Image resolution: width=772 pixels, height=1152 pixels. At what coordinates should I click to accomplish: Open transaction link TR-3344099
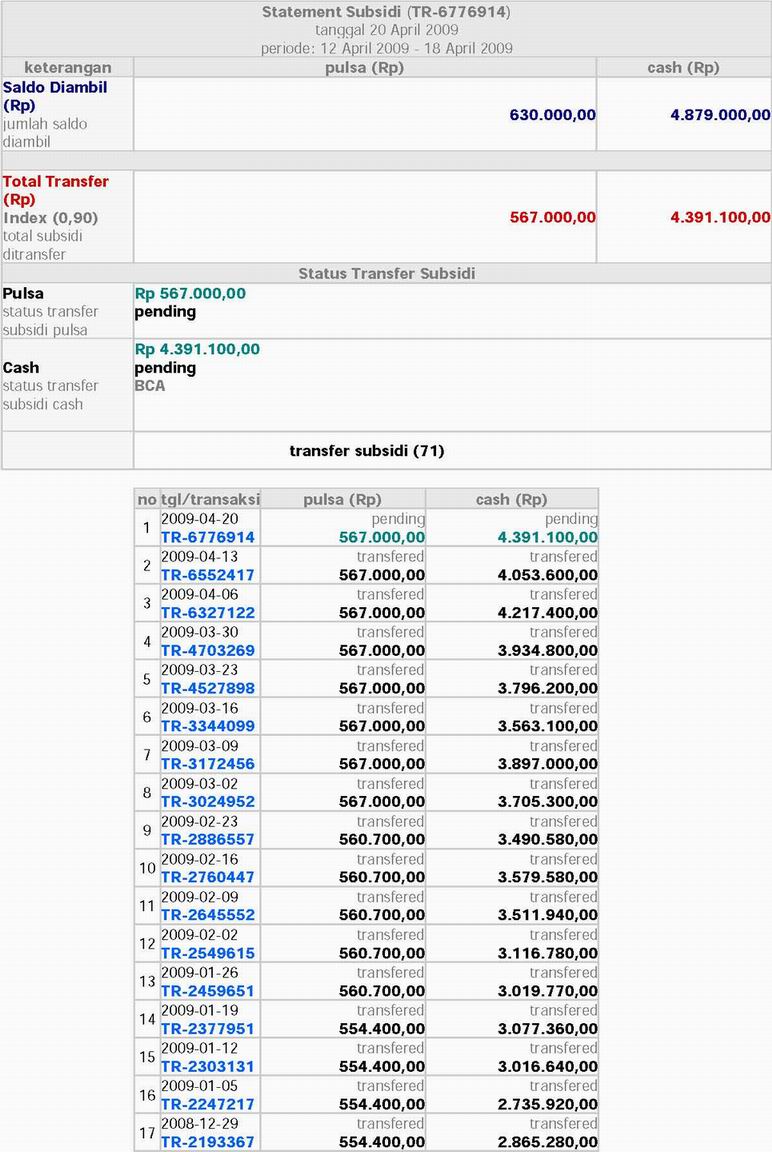coord(208,727)
